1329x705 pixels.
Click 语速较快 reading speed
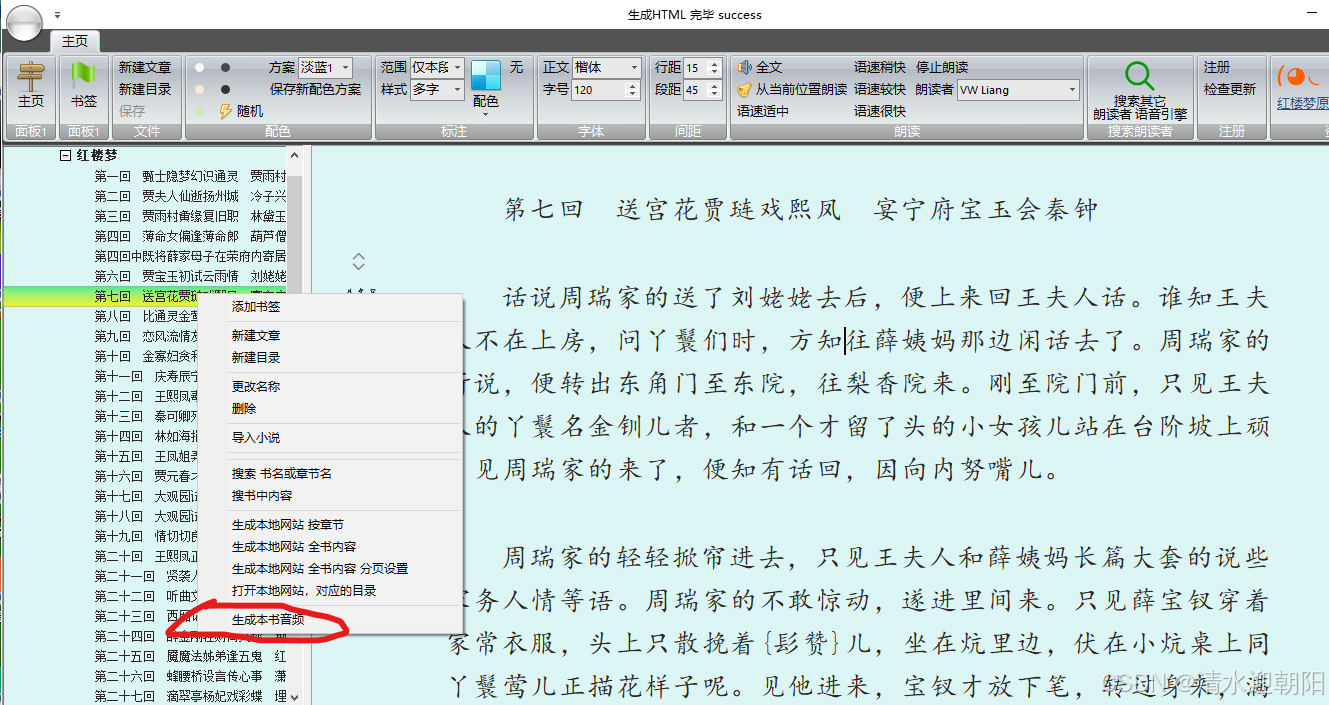pos(880,89)
